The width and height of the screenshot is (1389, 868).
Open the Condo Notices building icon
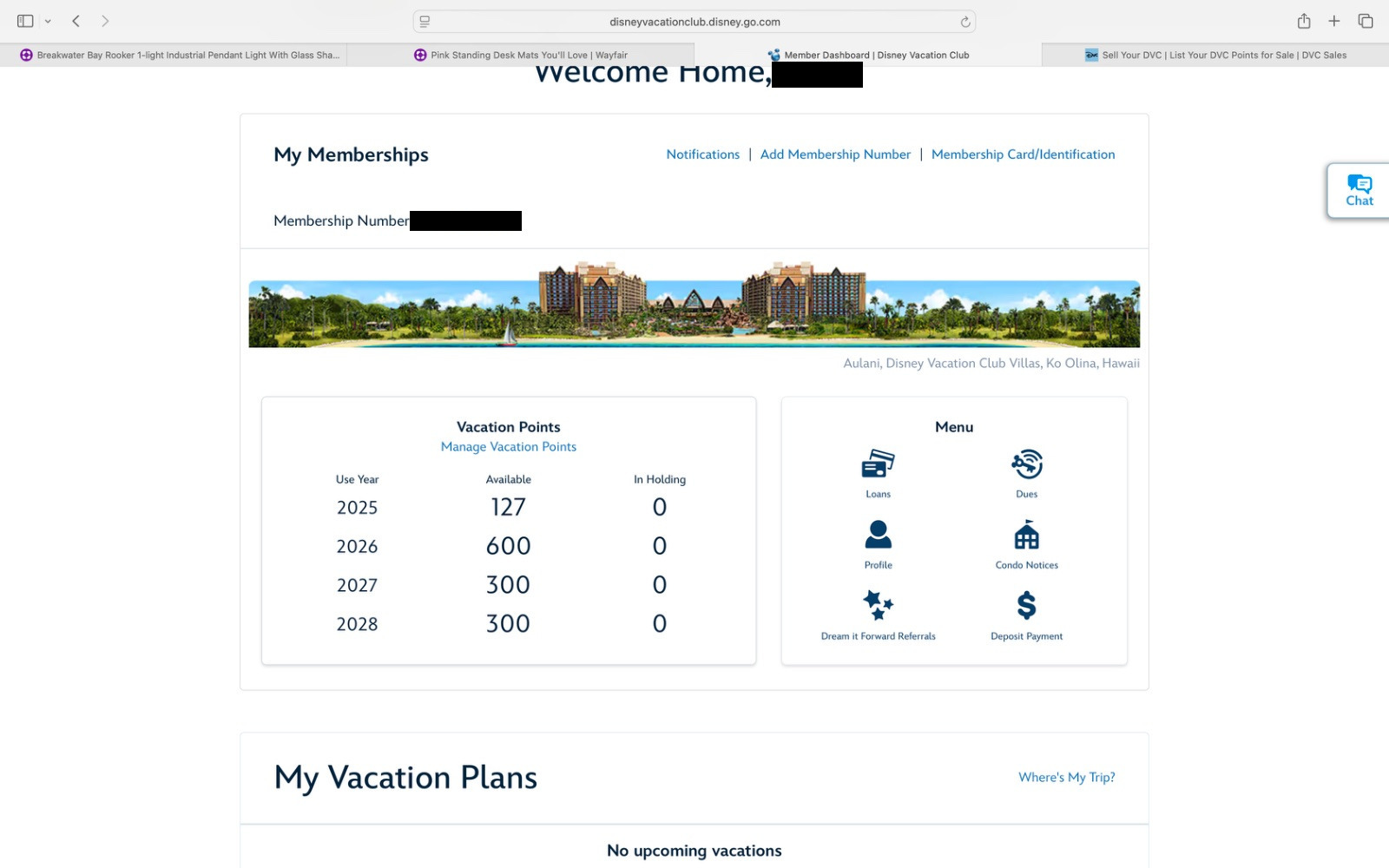pyautogui.click(x=1027, y=534)
